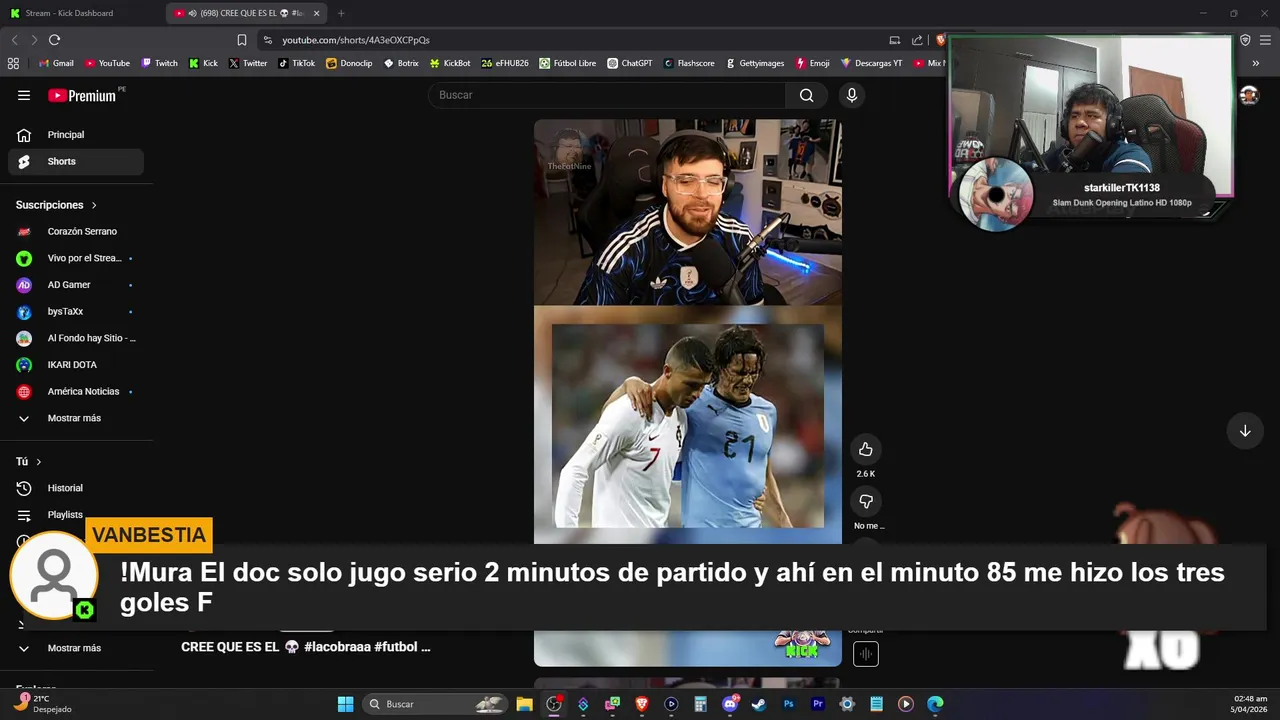Open the América Noticias subscription
This screenshot has width=1280, height=720.
pyautogui.click(x=75, y=391)
